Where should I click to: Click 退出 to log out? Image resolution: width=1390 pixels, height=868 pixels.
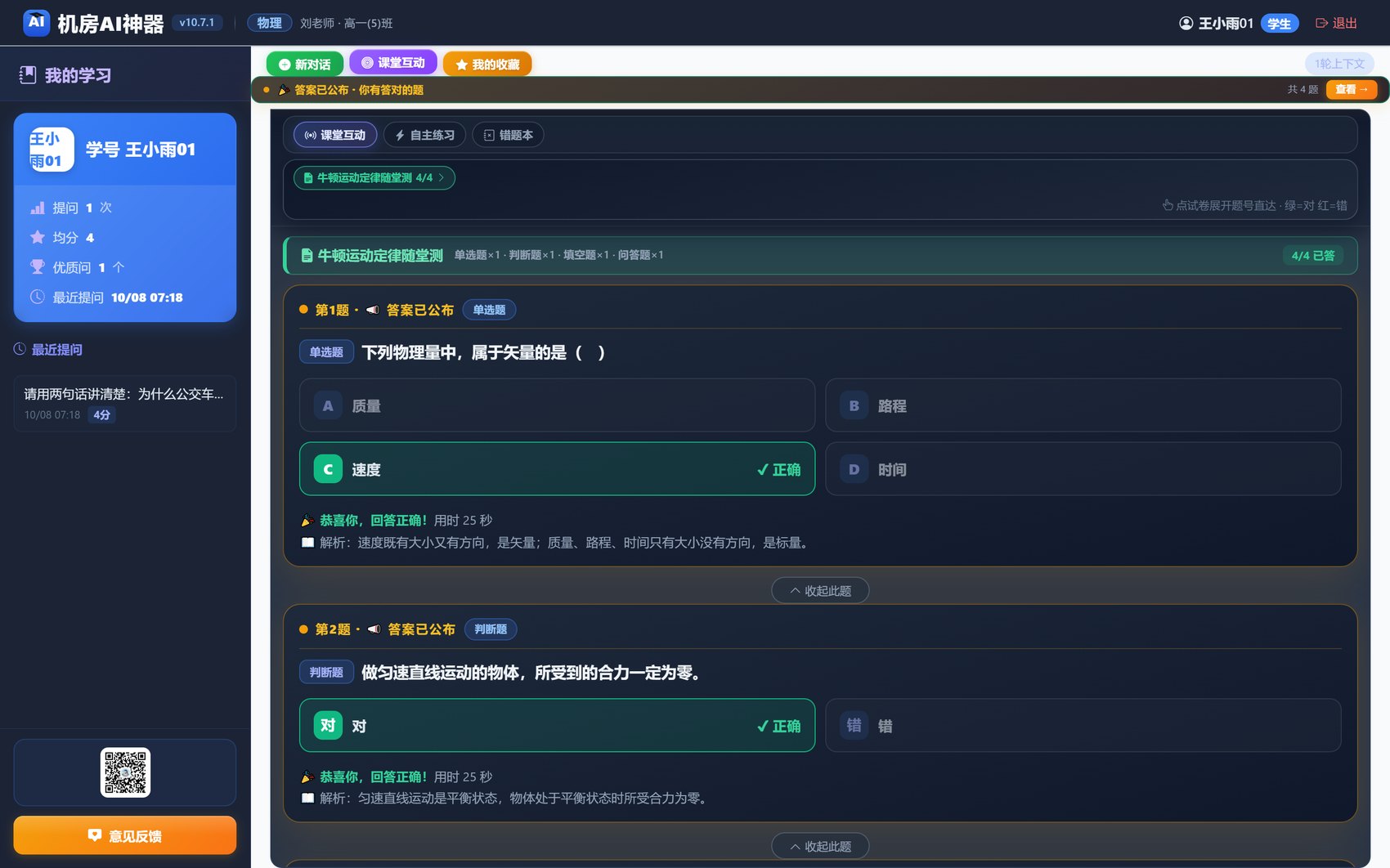point(1336,23)
